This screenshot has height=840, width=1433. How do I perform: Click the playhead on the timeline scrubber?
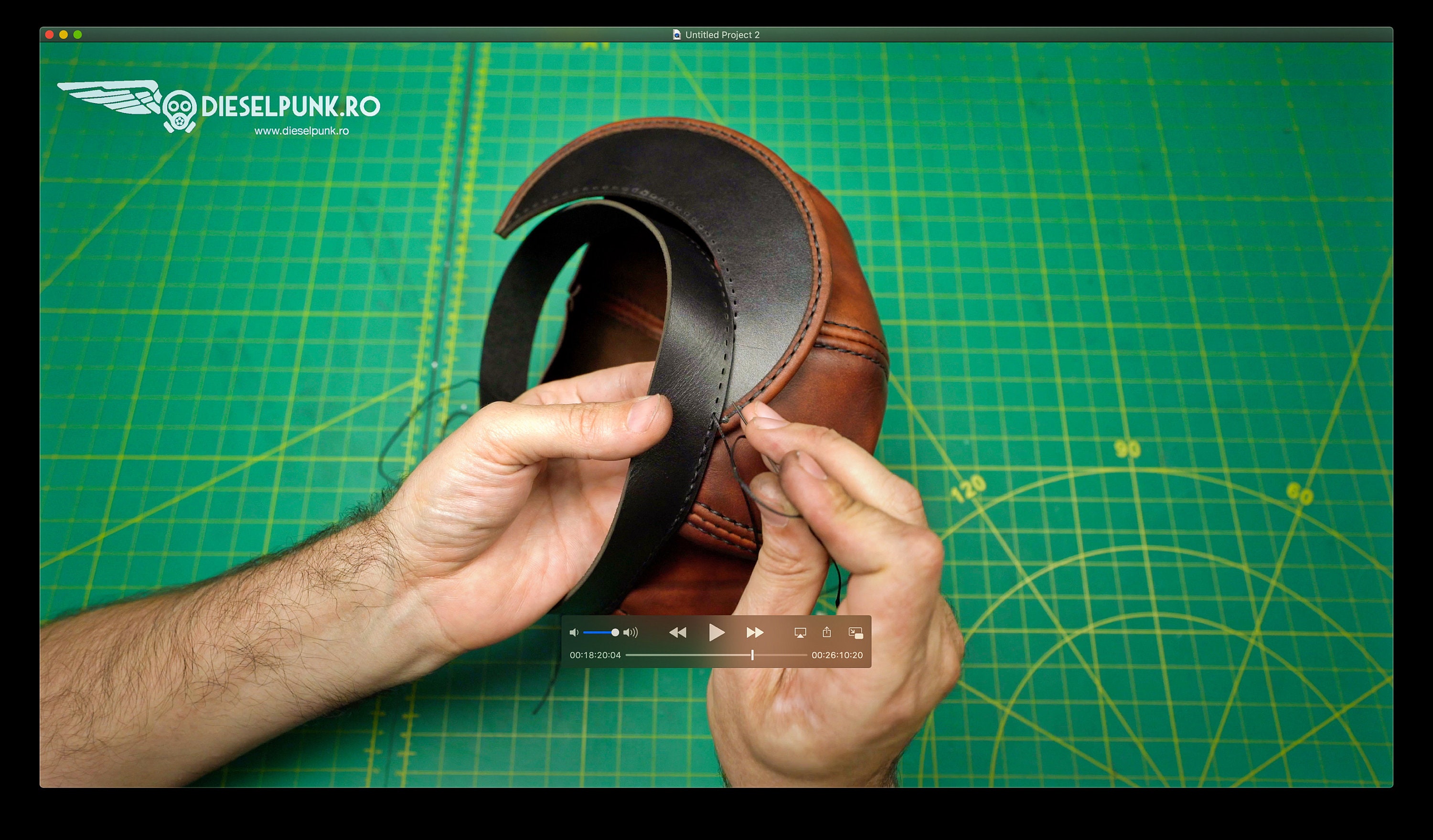[x=752, y=655]
